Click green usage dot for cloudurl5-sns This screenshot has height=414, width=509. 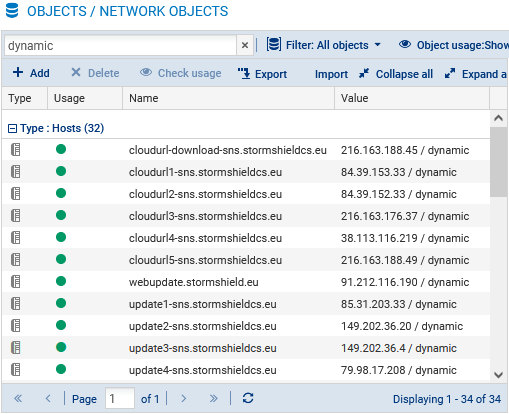pos(61,259)
